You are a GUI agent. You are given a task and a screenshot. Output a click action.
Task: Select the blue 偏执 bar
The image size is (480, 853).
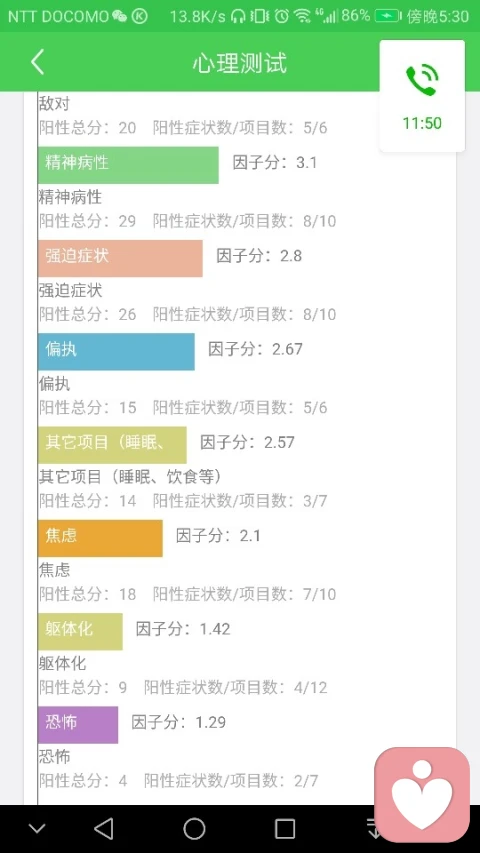coord(116,351)
